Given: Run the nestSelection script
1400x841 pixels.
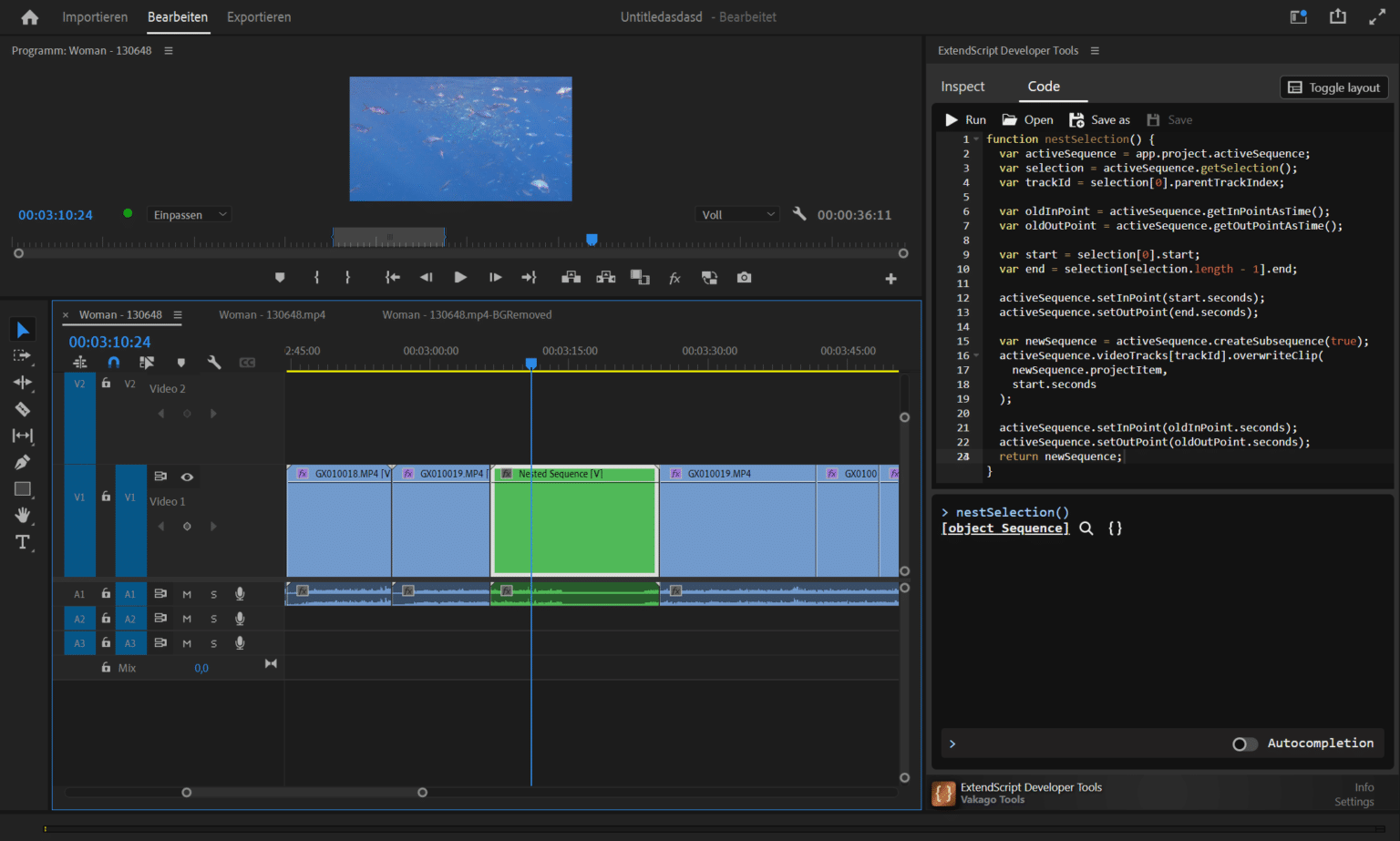Looking at the screenshot, I should click(964, 119).
